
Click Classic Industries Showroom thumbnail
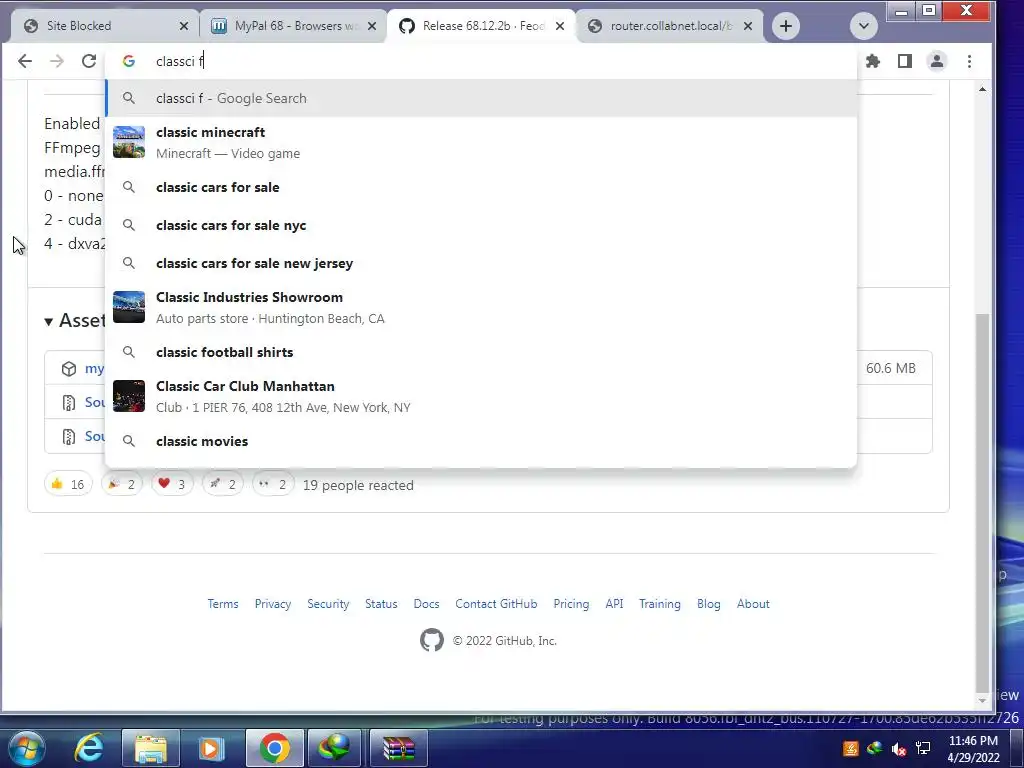click(x=129, y=307)
